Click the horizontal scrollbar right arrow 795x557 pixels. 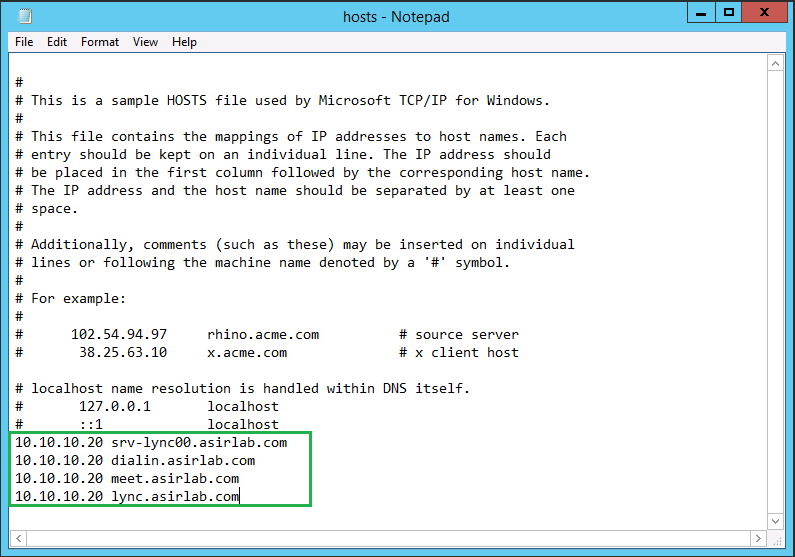click(x=758, y=538)
